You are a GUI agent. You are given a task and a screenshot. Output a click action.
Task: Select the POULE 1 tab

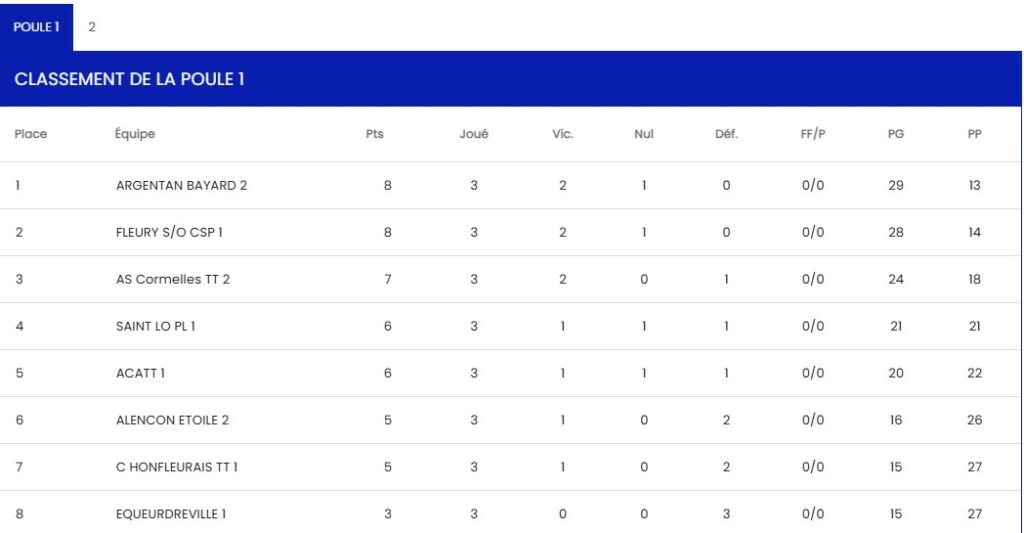pyautogui.click(x=36, y=27)
